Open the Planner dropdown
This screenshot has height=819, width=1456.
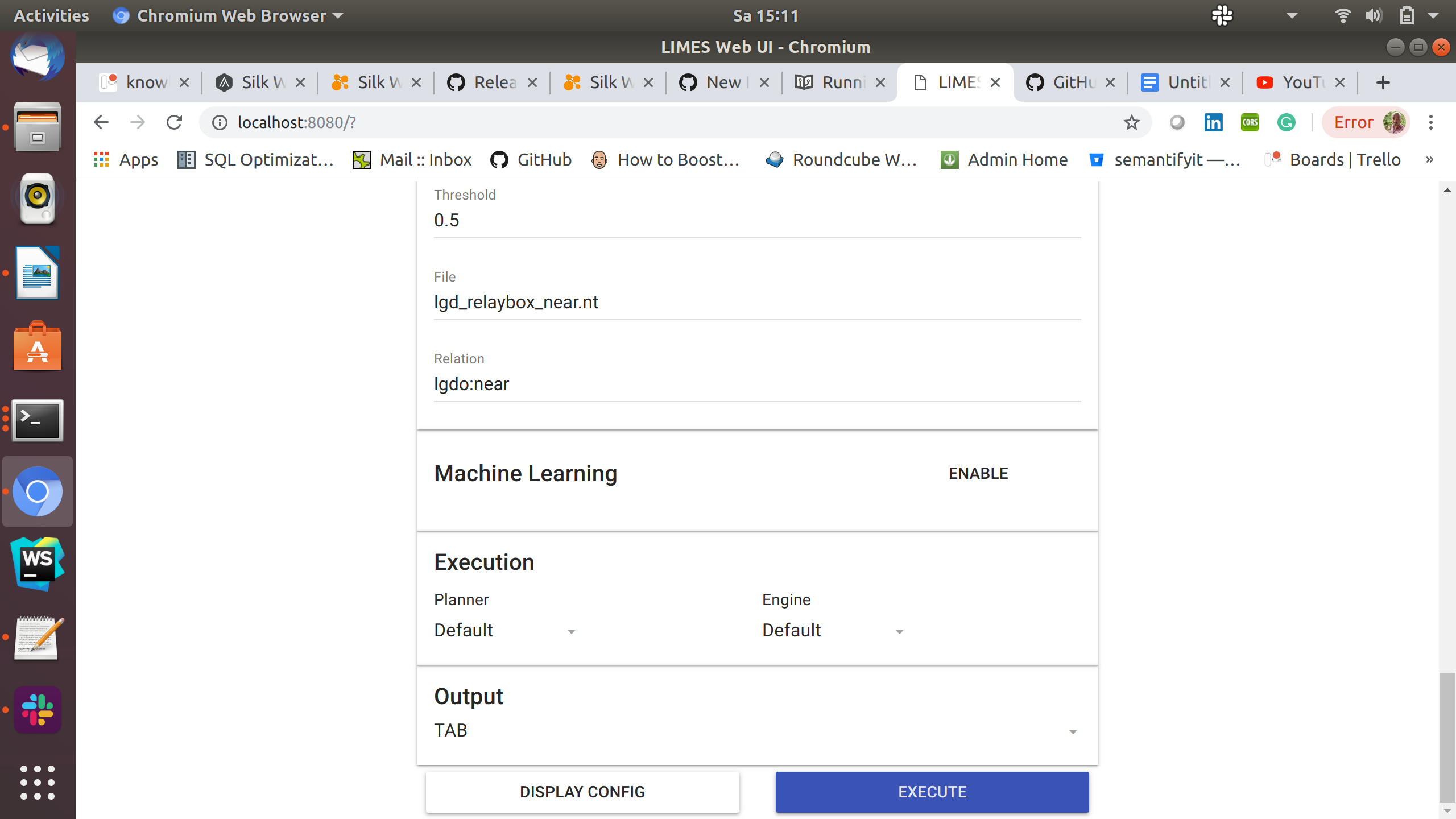[x=505, y=630]
